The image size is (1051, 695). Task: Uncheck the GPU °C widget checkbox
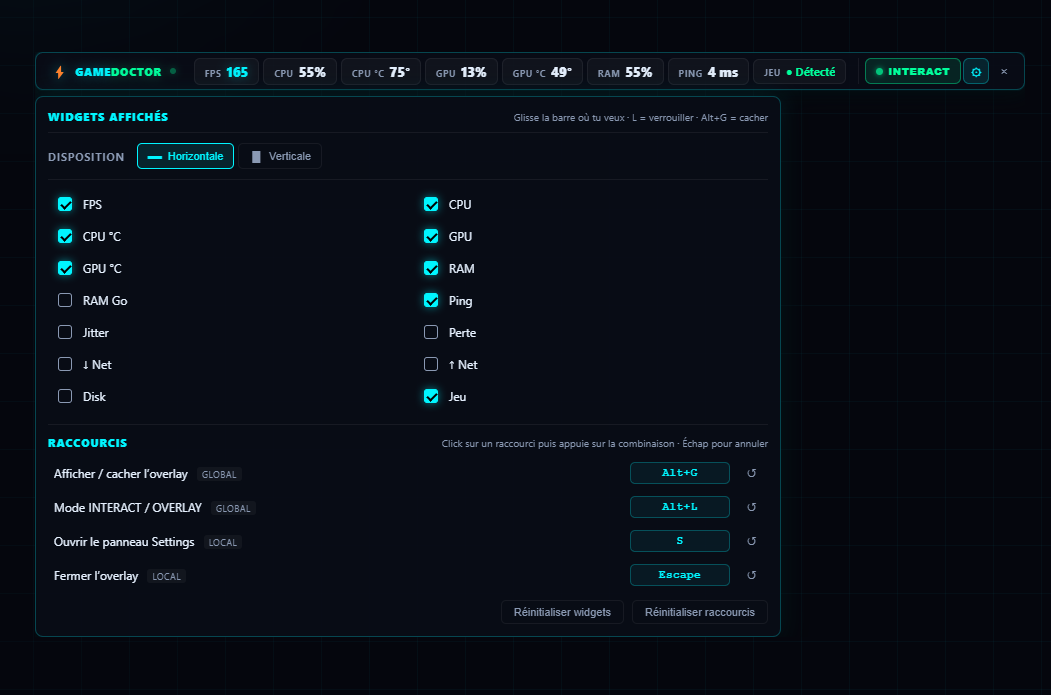65,269
